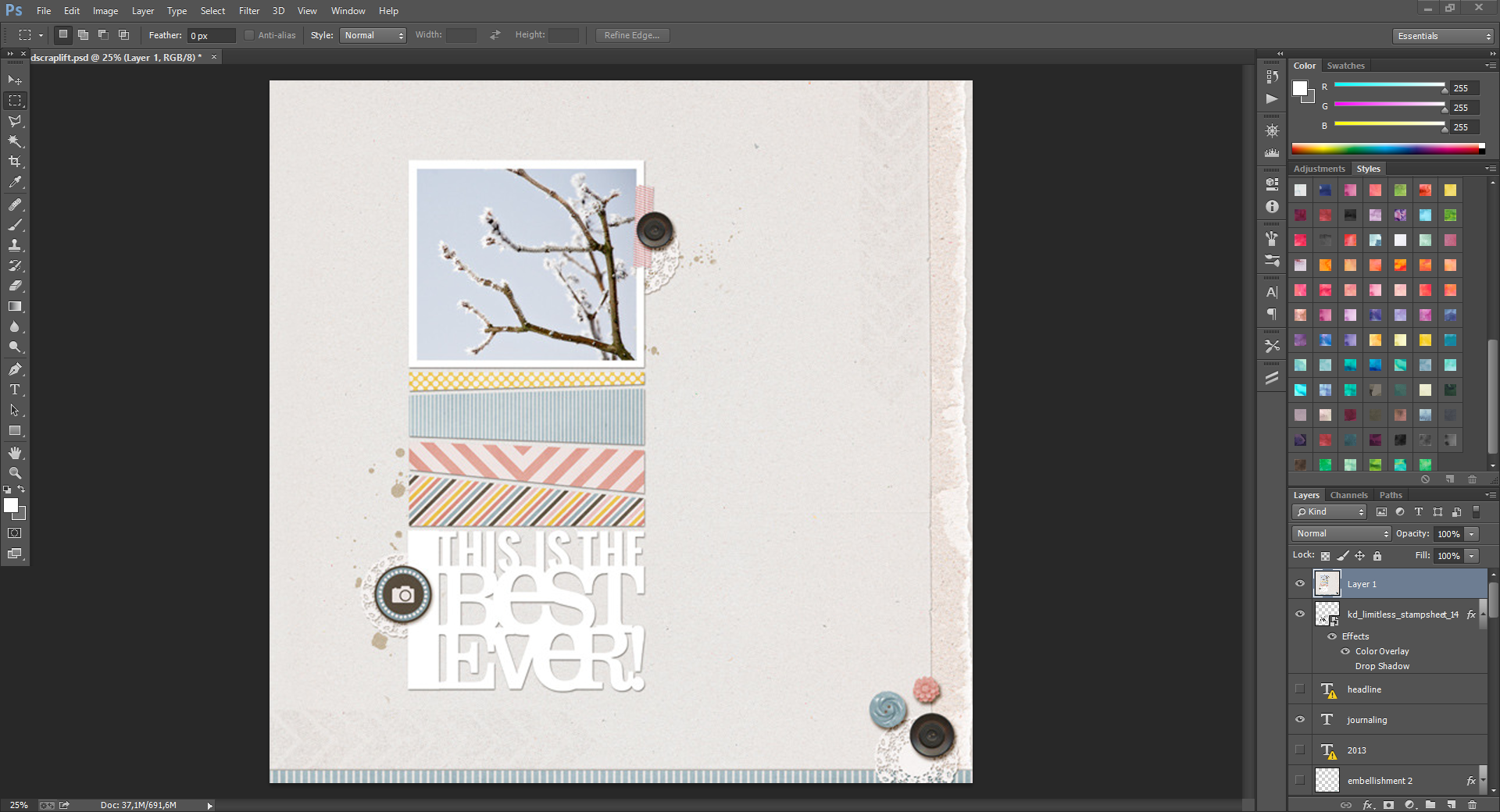Select the Rectangular Marquee tool in toolbox
The height and width of the screenshot is (812, 1500).
coord(15,101)
